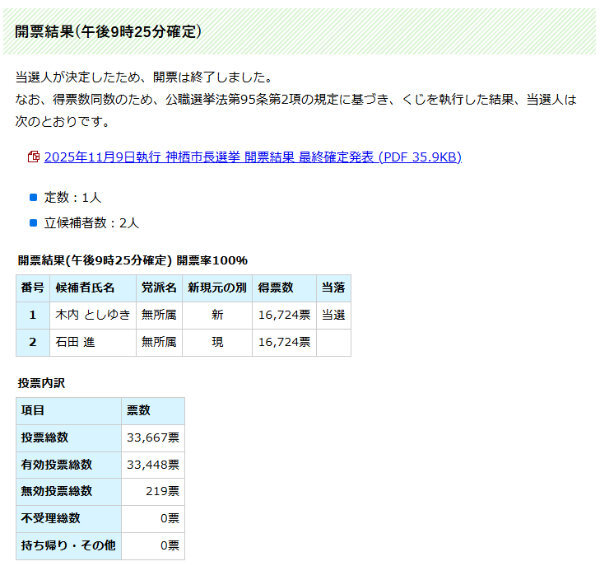Click the 得票数 column header
600x566 pixels.
click(284, 288)
